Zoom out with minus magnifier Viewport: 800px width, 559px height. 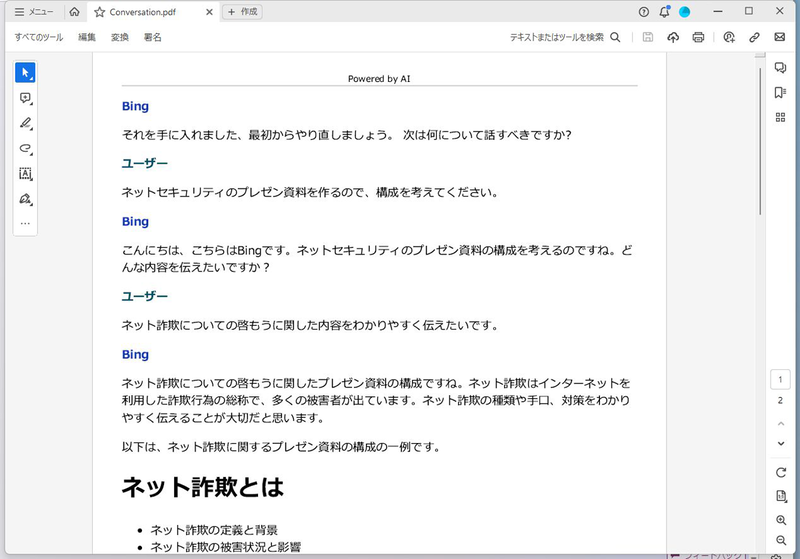point(781,540)
